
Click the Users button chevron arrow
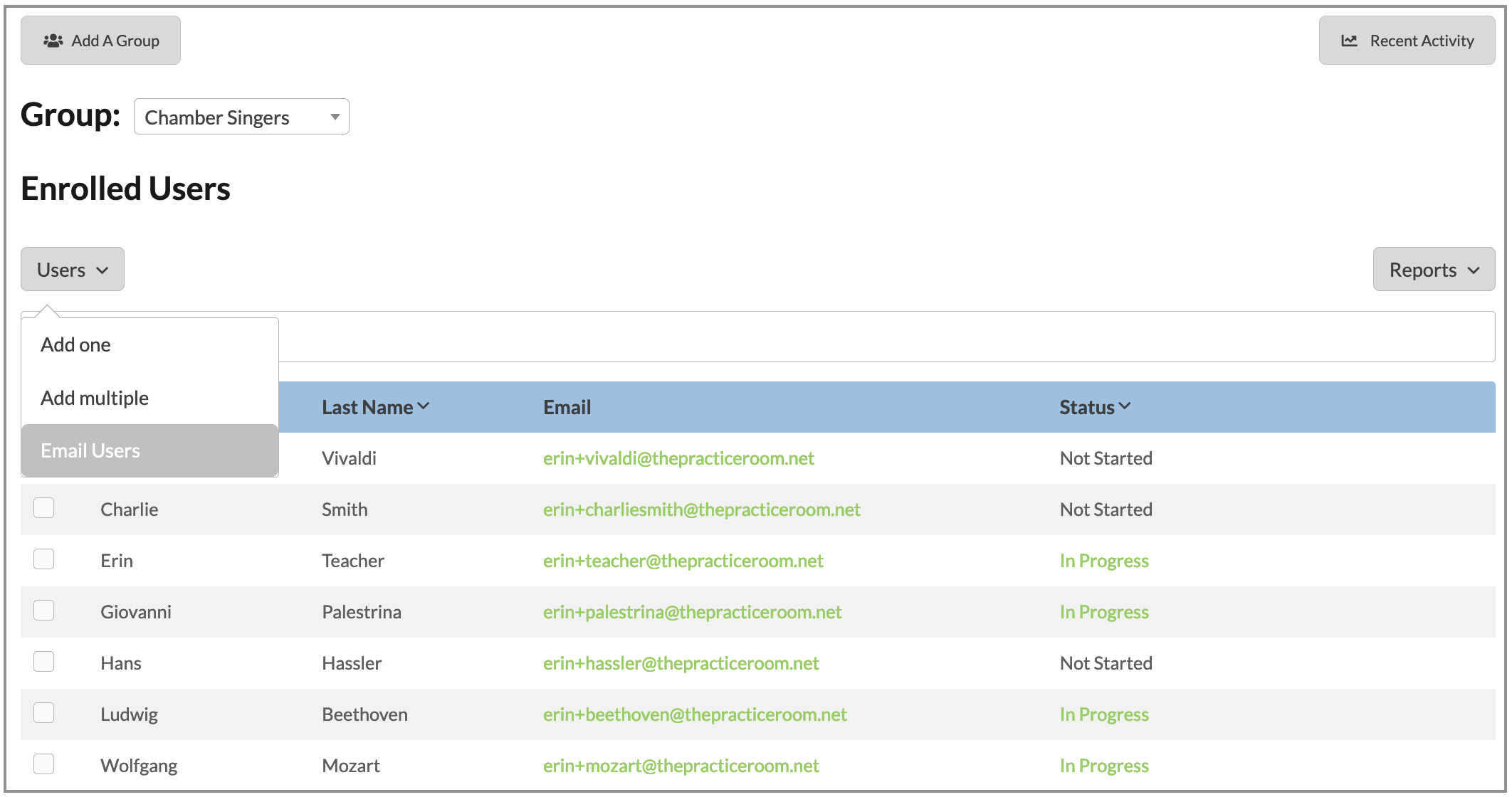point(103,270)
